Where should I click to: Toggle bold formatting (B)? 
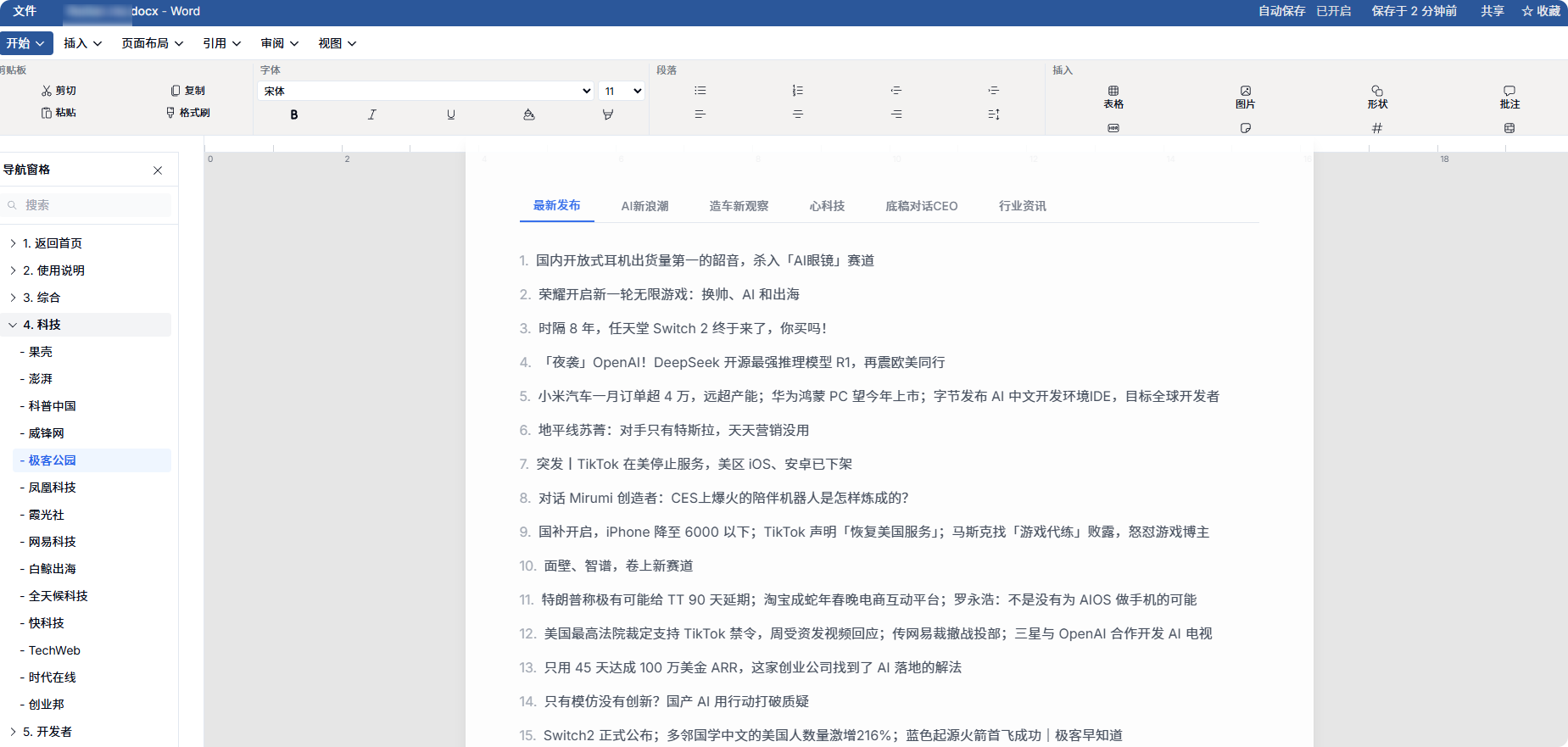coord(294,114)
